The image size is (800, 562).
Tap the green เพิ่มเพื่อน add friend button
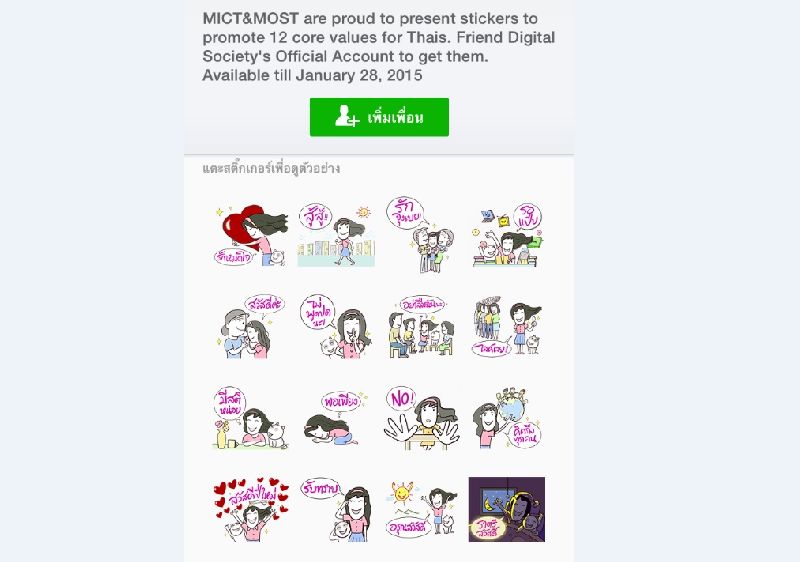coord(379,117)
